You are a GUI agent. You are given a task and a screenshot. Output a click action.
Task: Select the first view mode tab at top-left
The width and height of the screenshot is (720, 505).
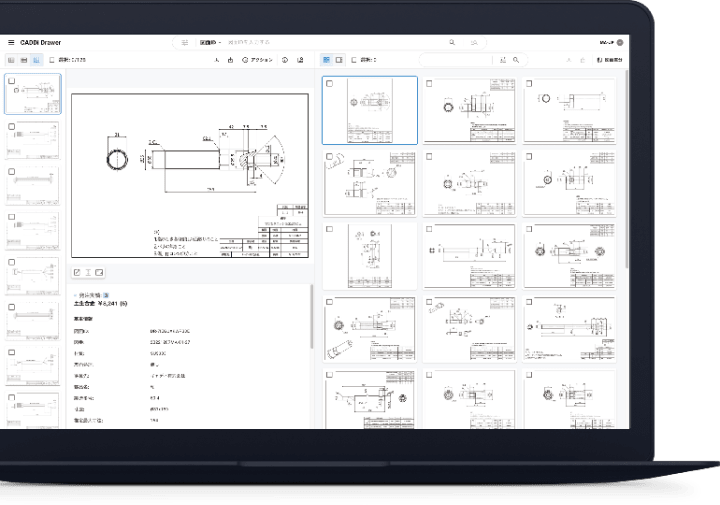[11, 60]
